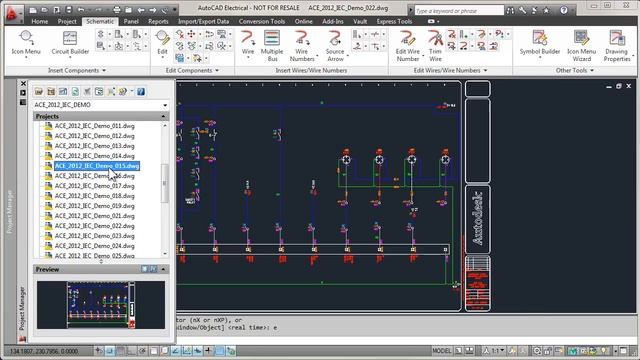Click the Edit component tool
640x360 pixels.
point(162,42)
